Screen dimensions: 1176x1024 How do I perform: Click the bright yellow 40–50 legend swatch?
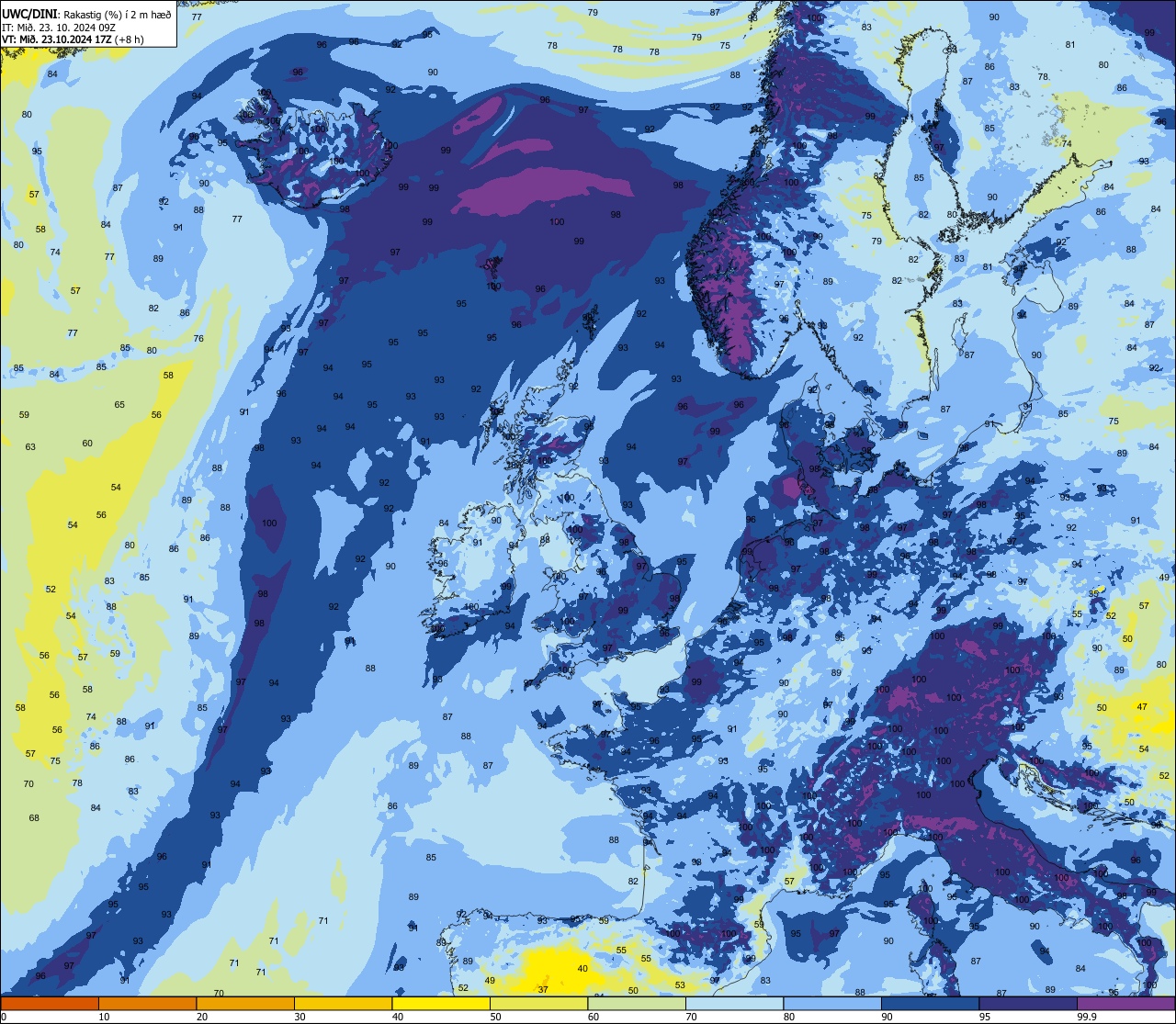[x=441, y=1004]
